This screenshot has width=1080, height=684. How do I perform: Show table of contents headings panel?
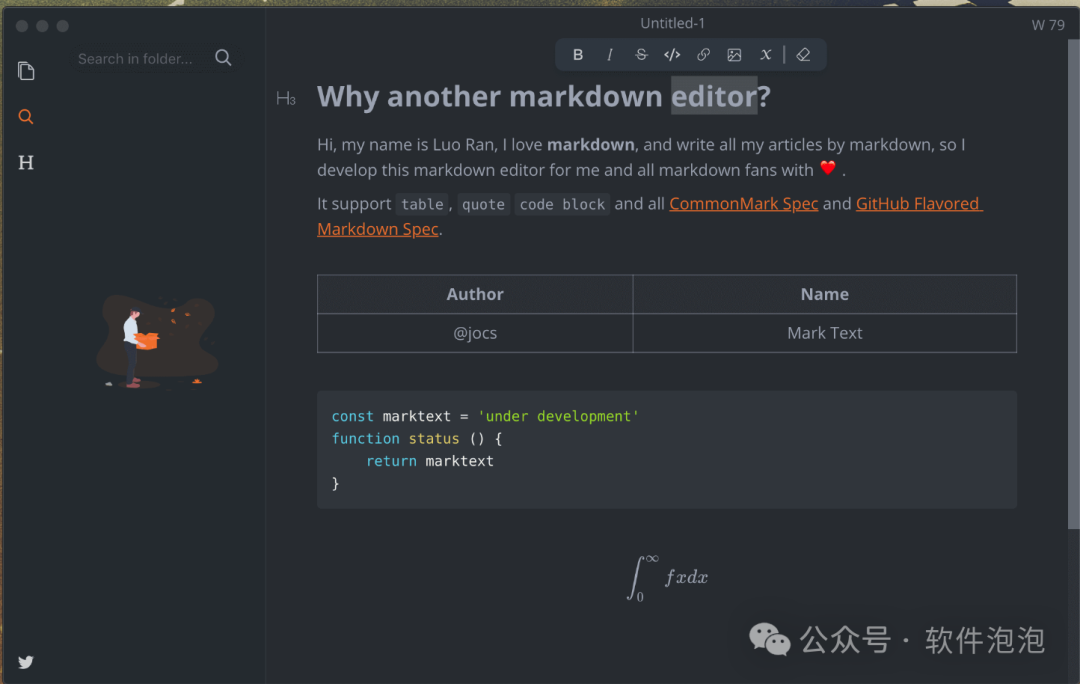(26, 163)
